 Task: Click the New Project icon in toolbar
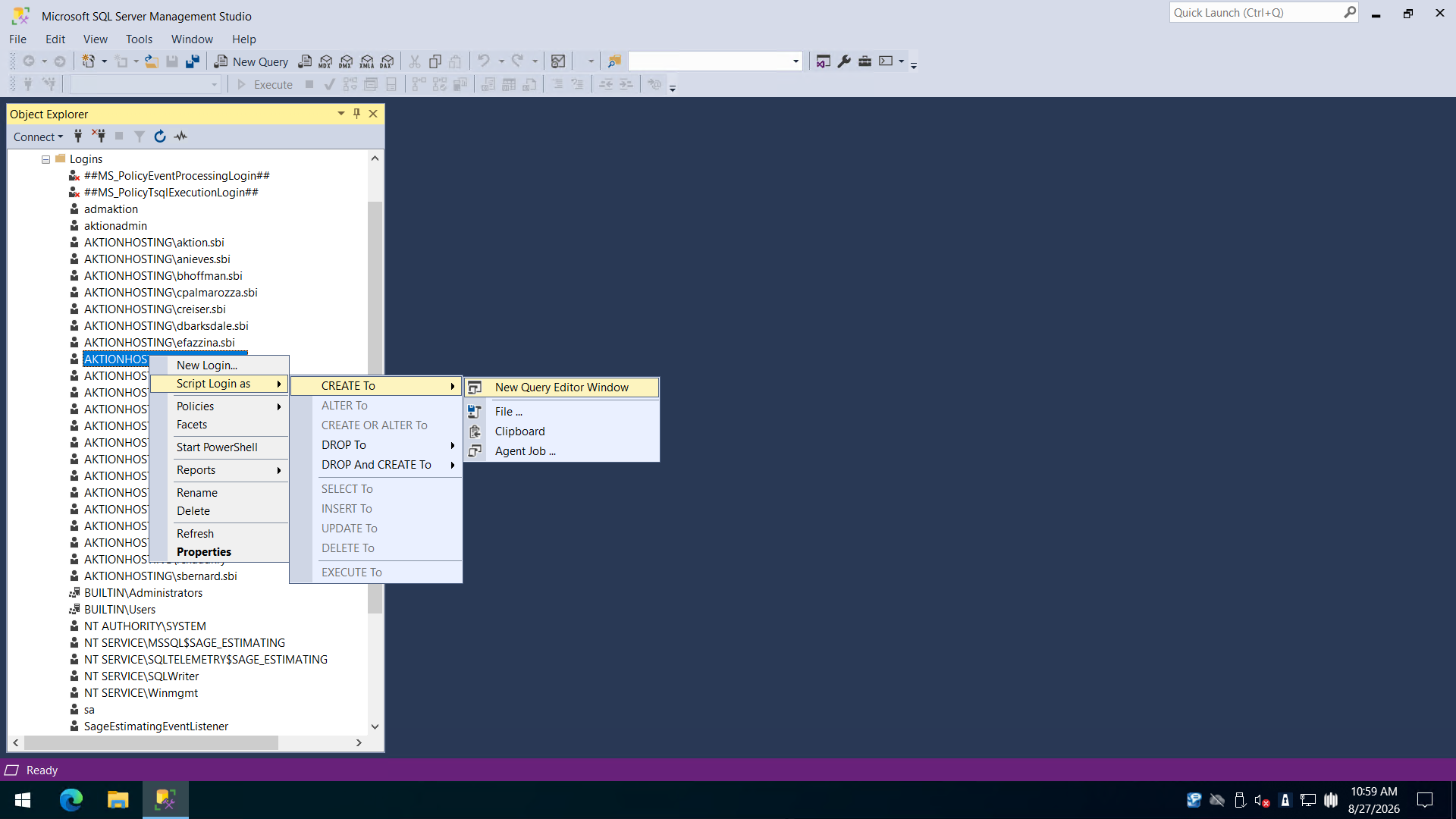[89, 61]
